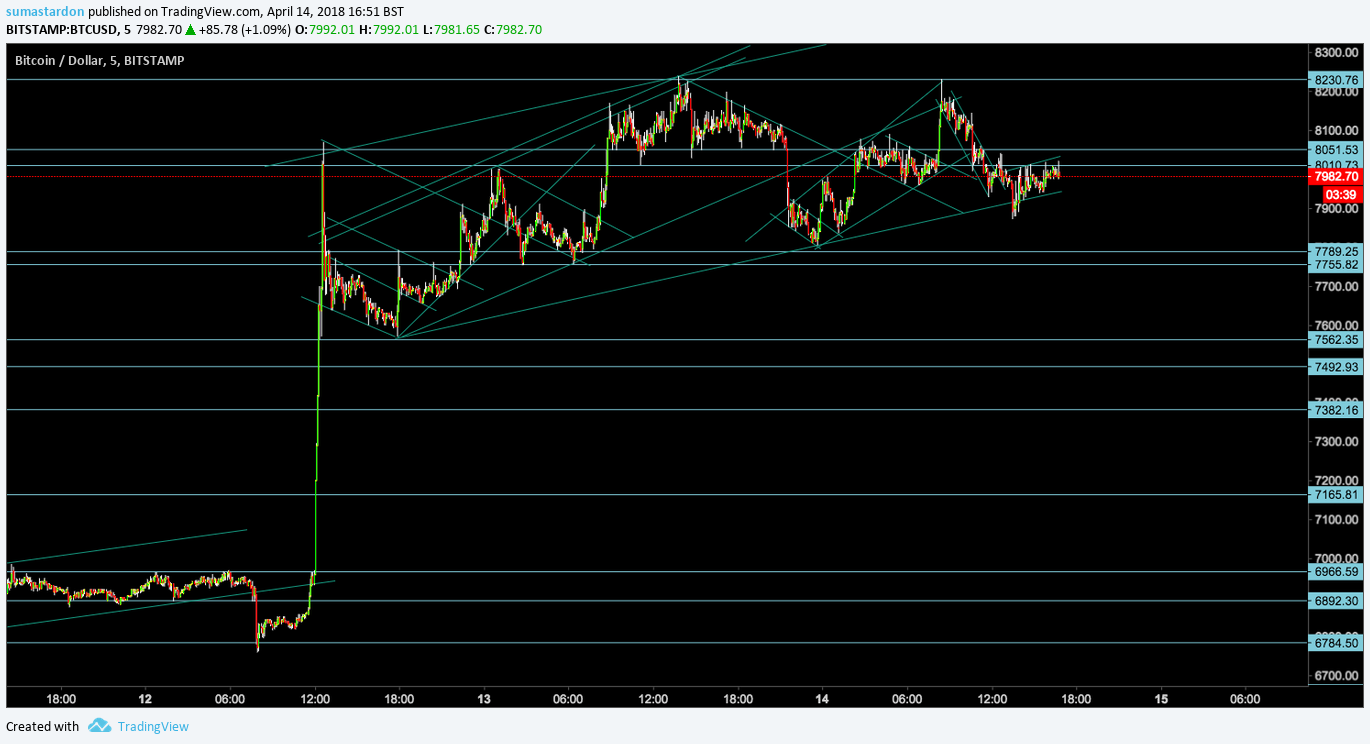Click the 8300.00 price axis tick
This screenshot has width=1370, height=744.
pos(1336,52)
